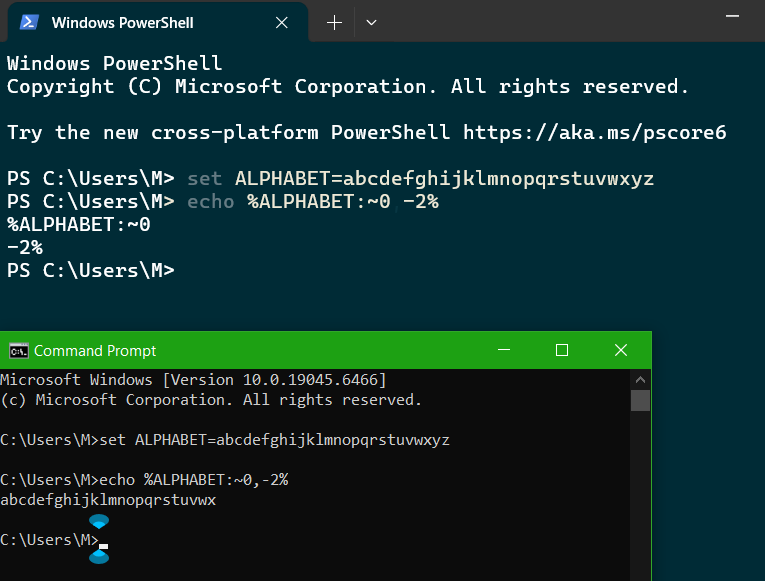This screenshot has width=765, height=581.
Task: Click the 'Microsoft Windows [Version 10.0.19045.6466]' line
Action: (193, 380)
